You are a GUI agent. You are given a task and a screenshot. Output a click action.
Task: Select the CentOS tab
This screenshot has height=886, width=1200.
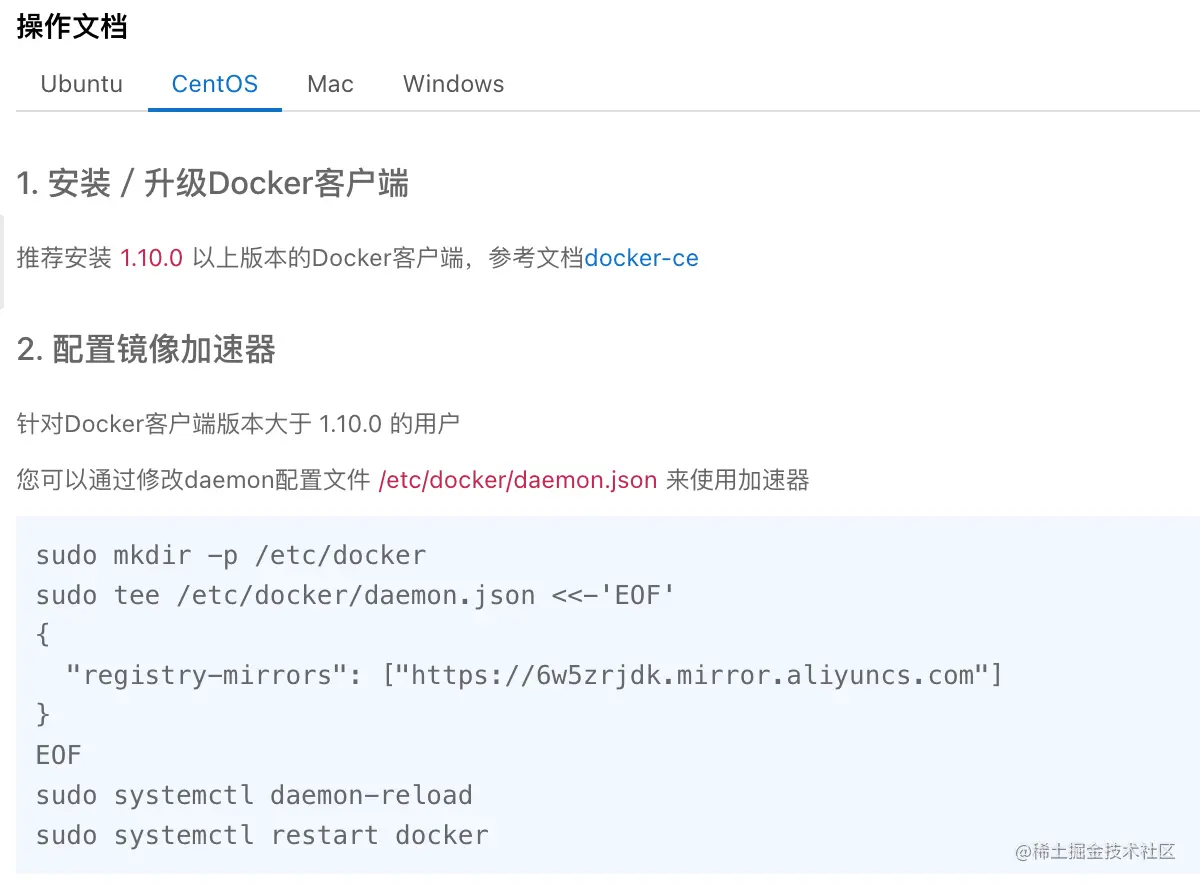click(215, 84)
